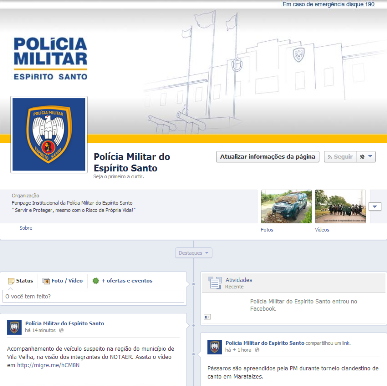
Task: Click the page title Polícia Militar do Espírito Santo
Action: 132,162
